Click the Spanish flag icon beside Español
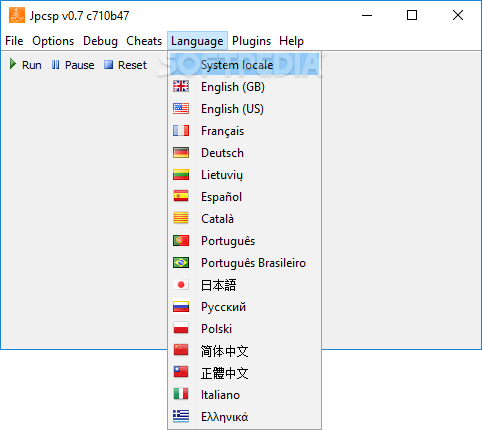The height and width of the screenshot is (430, 482). pos(181,197)
